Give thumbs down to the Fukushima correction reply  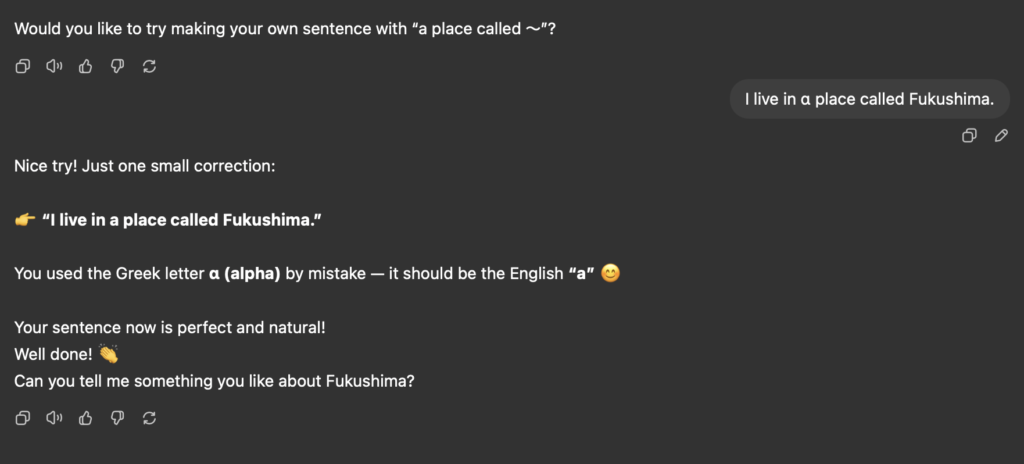point(118,418)
